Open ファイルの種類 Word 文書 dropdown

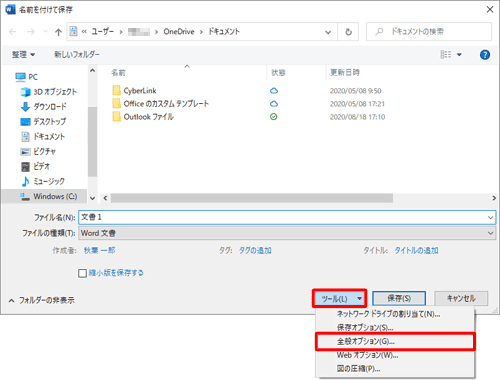pyautogui.click(x=287, y=233)
